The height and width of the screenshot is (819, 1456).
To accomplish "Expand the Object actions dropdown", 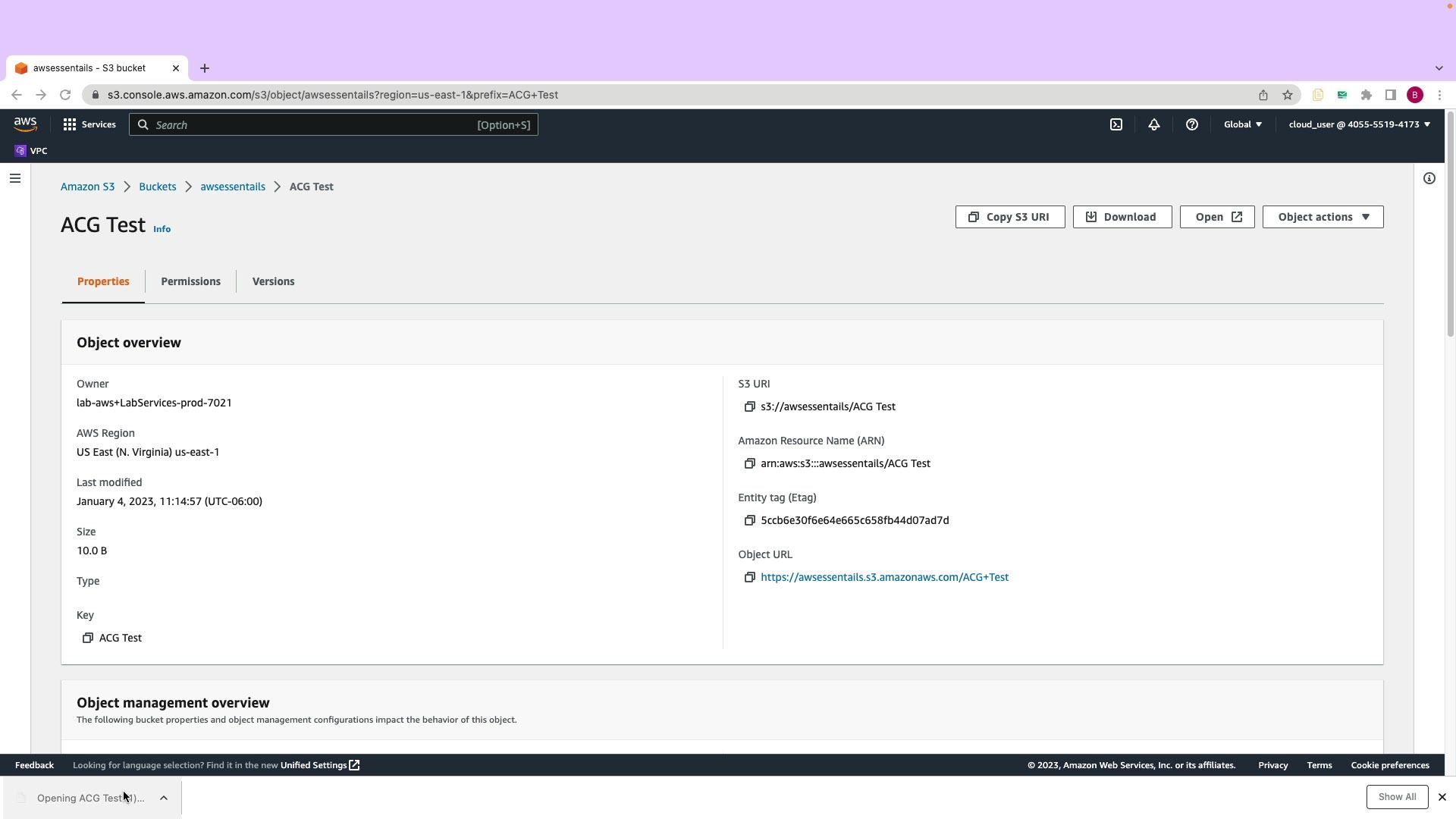I will click(1323, 217).
